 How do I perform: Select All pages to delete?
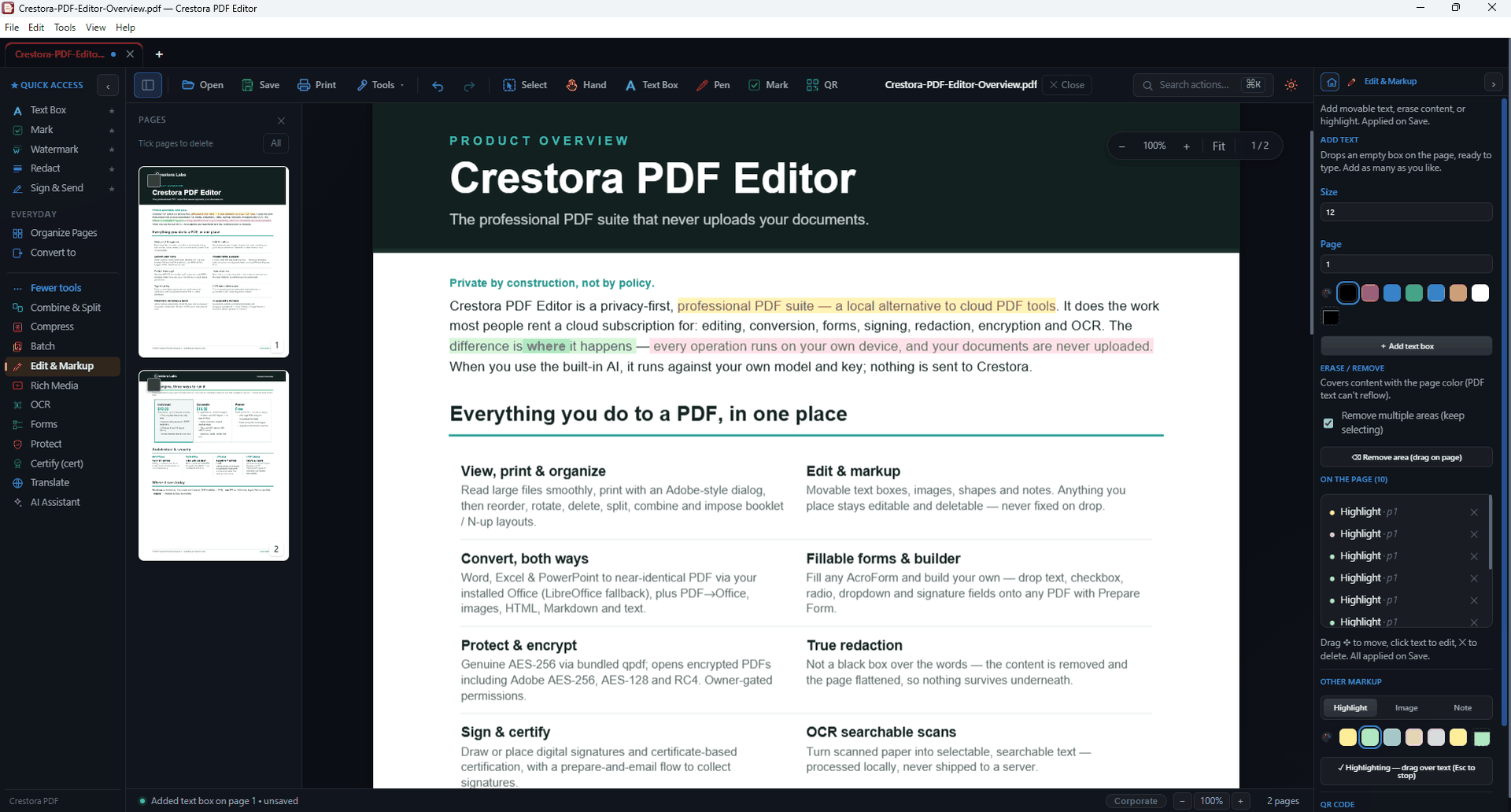pyautogui.click(x=275, y=143)
